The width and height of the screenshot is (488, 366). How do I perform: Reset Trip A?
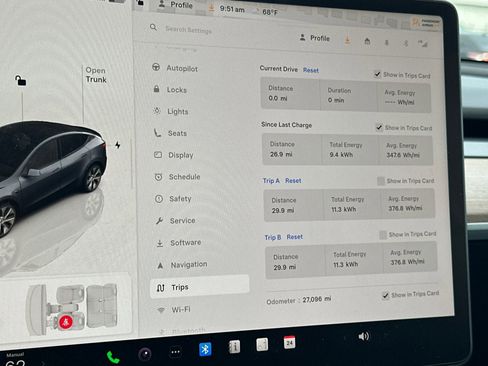point(293,181)
